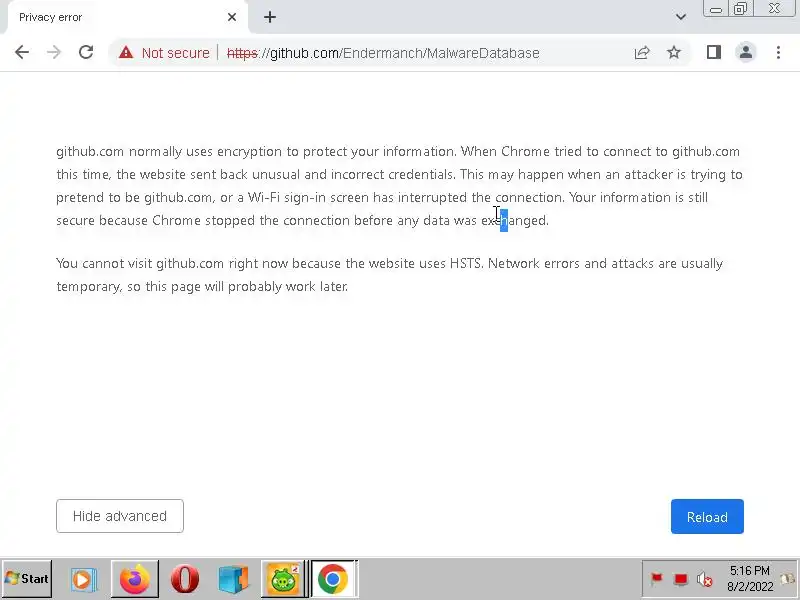
Task: Open a new tab with plus button
Action: tap(270, 17)
